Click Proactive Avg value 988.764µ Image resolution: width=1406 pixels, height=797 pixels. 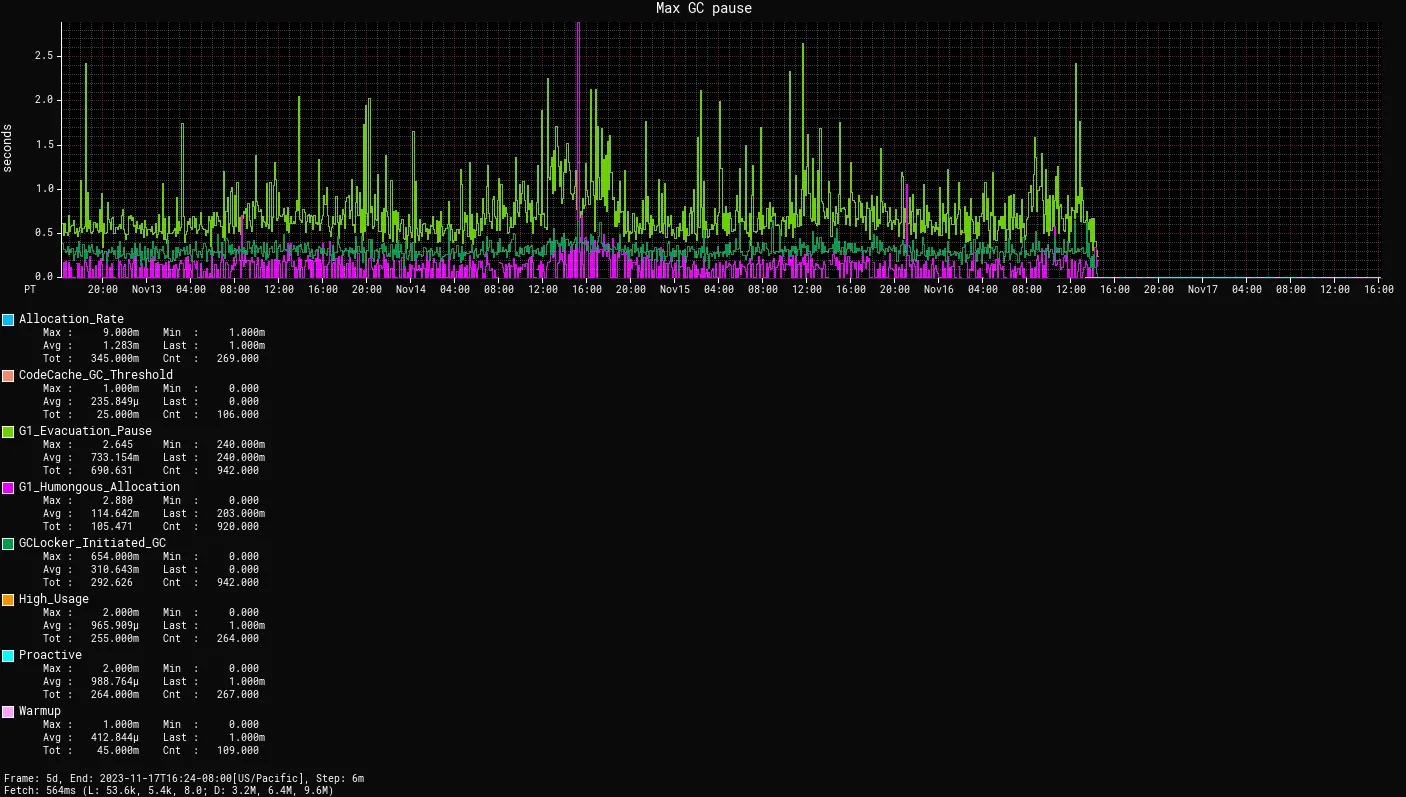(115, 681)
